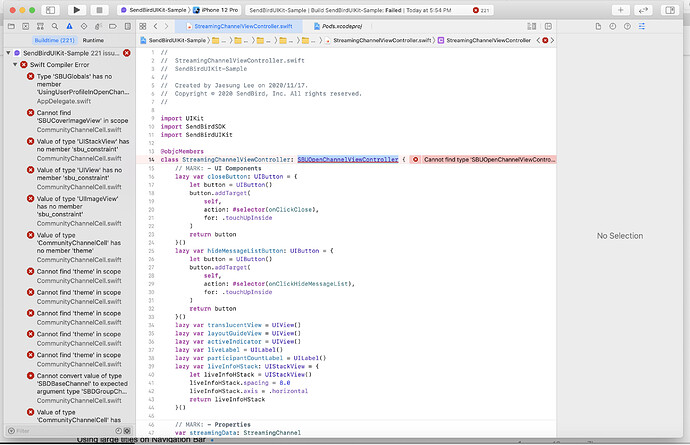Switch to the Runtime issues filter
690x445 pixels.
point(93,39)
